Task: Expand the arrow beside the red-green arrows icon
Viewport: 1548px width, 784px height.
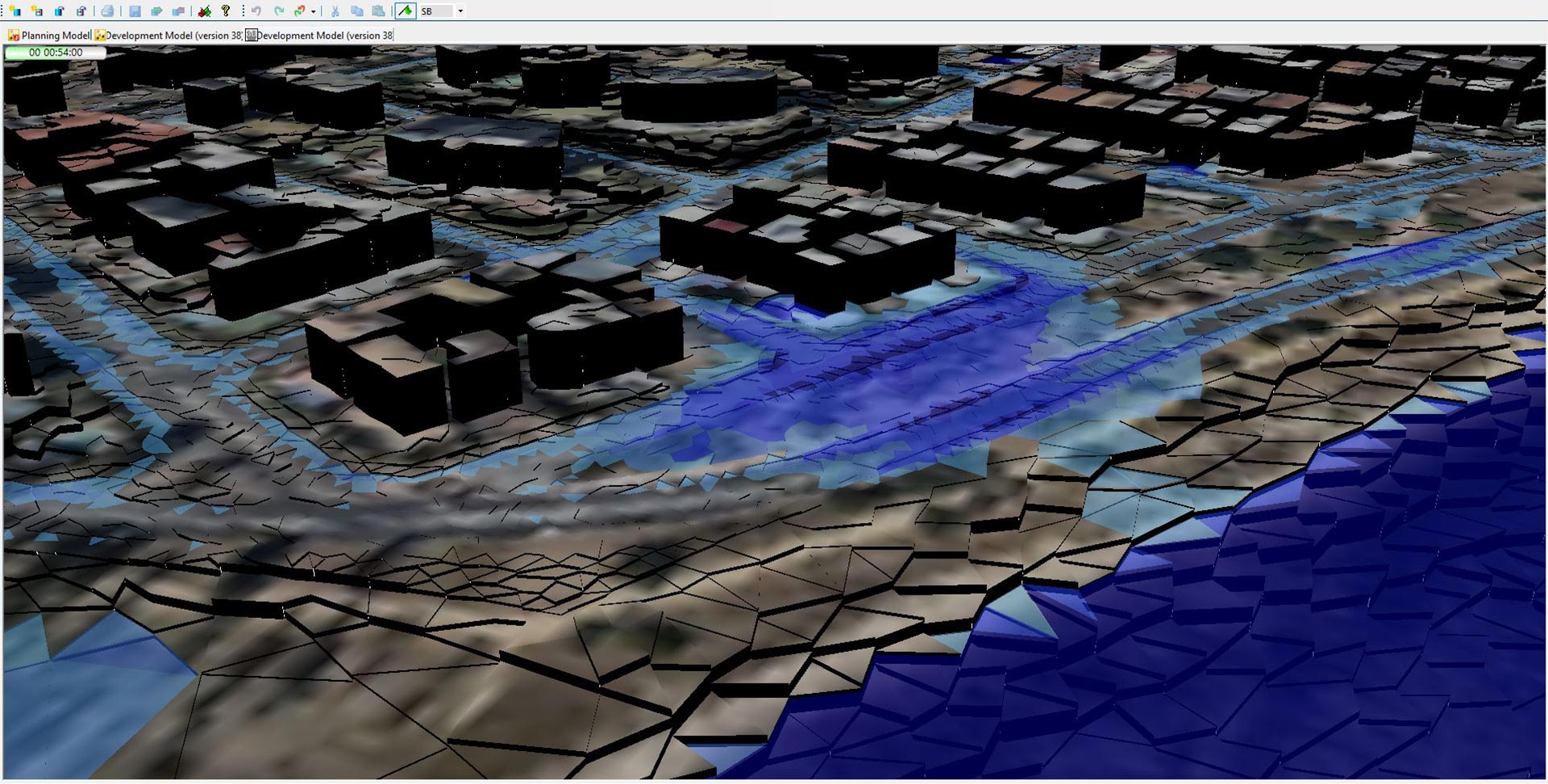Action: [313, 11]
